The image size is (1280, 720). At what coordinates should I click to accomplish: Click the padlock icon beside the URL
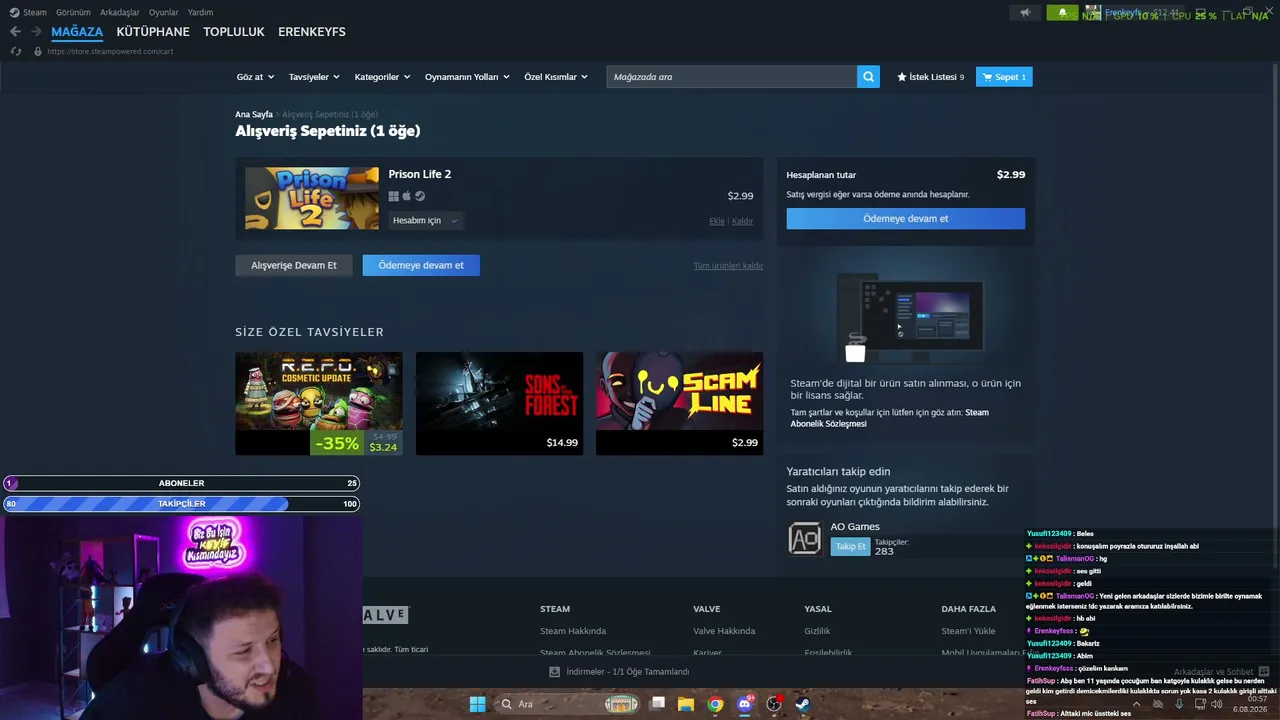(x=38, y=51)
